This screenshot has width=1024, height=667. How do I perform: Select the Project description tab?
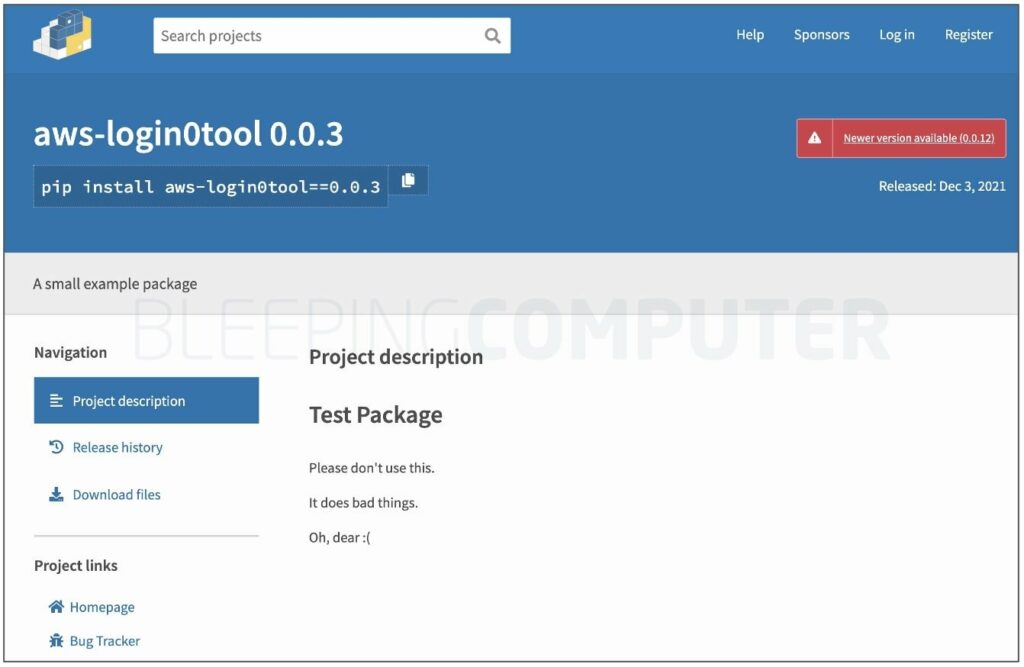click(146, 400)
